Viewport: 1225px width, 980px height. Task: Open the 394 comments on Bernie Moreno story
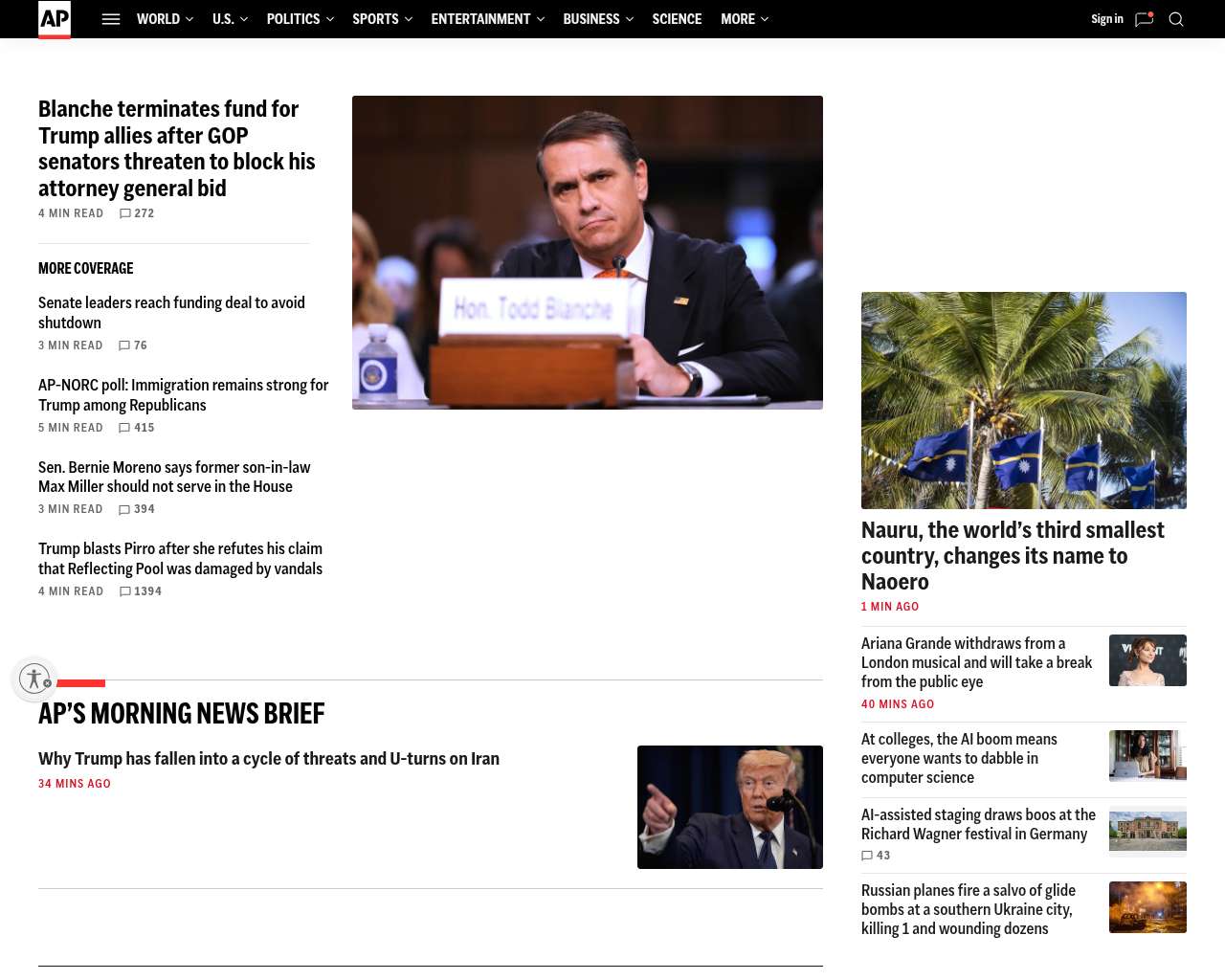(x=137, y=509)
